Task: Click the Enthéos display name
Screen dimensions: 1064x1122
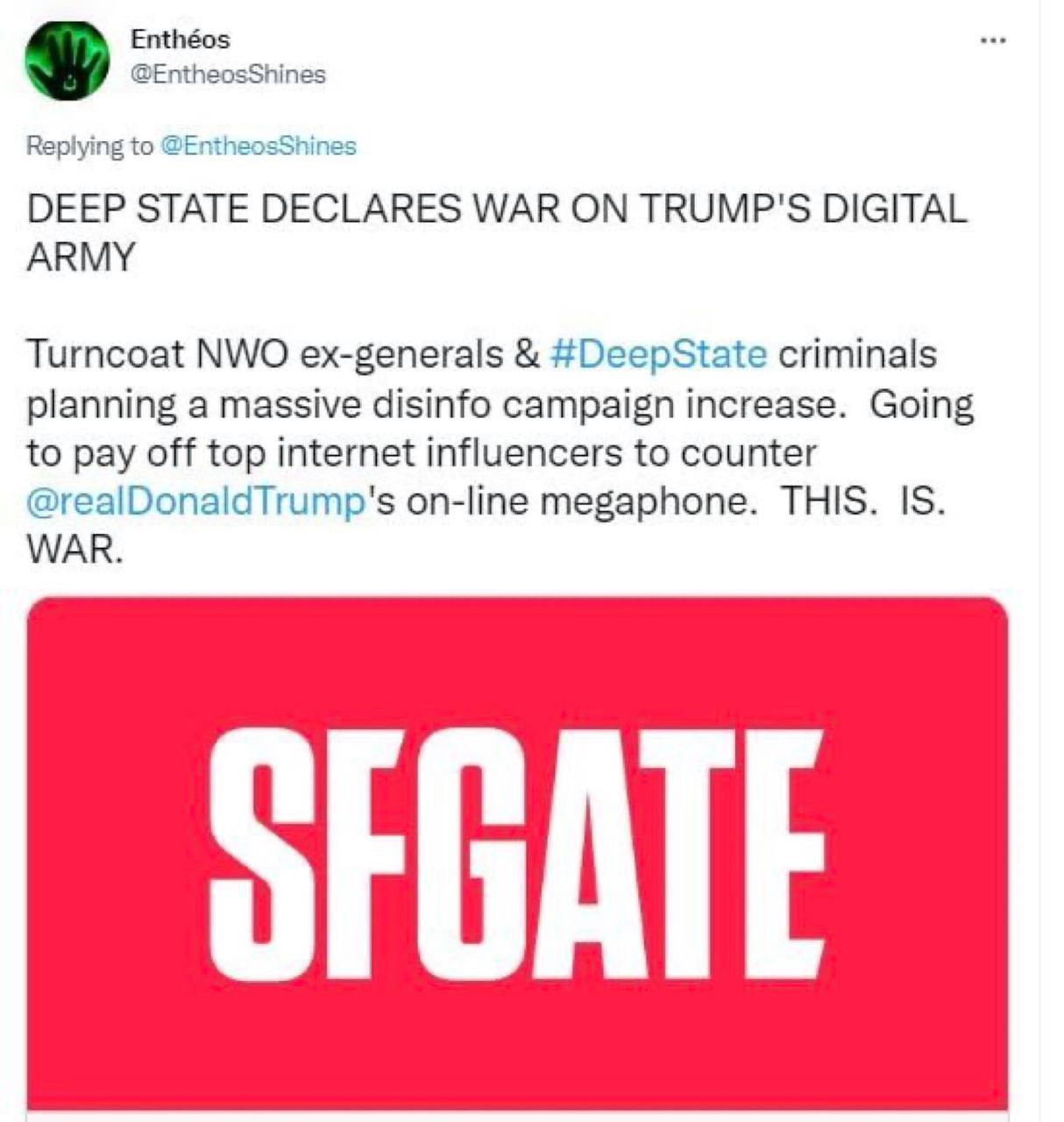Action: click(x=181, y=39)
